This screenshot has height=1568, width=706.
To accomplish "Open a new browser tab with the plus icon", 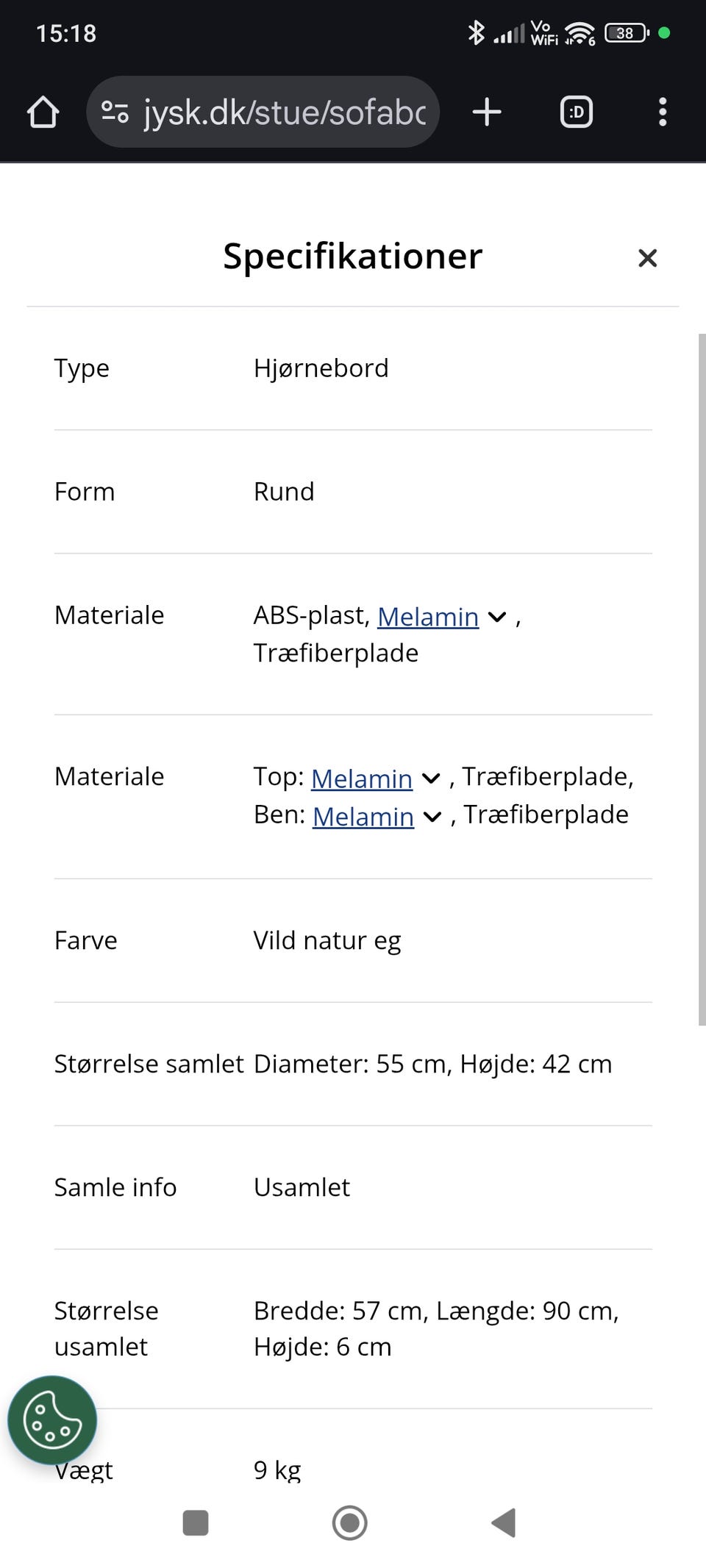I will point(486,112).
